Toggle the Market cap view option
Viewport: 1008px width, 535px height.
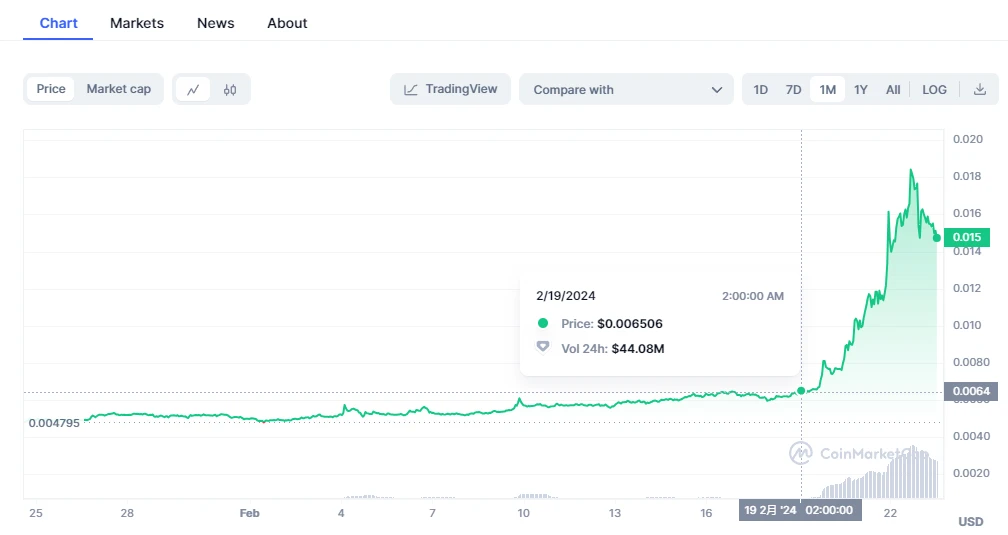coord(118,89)
